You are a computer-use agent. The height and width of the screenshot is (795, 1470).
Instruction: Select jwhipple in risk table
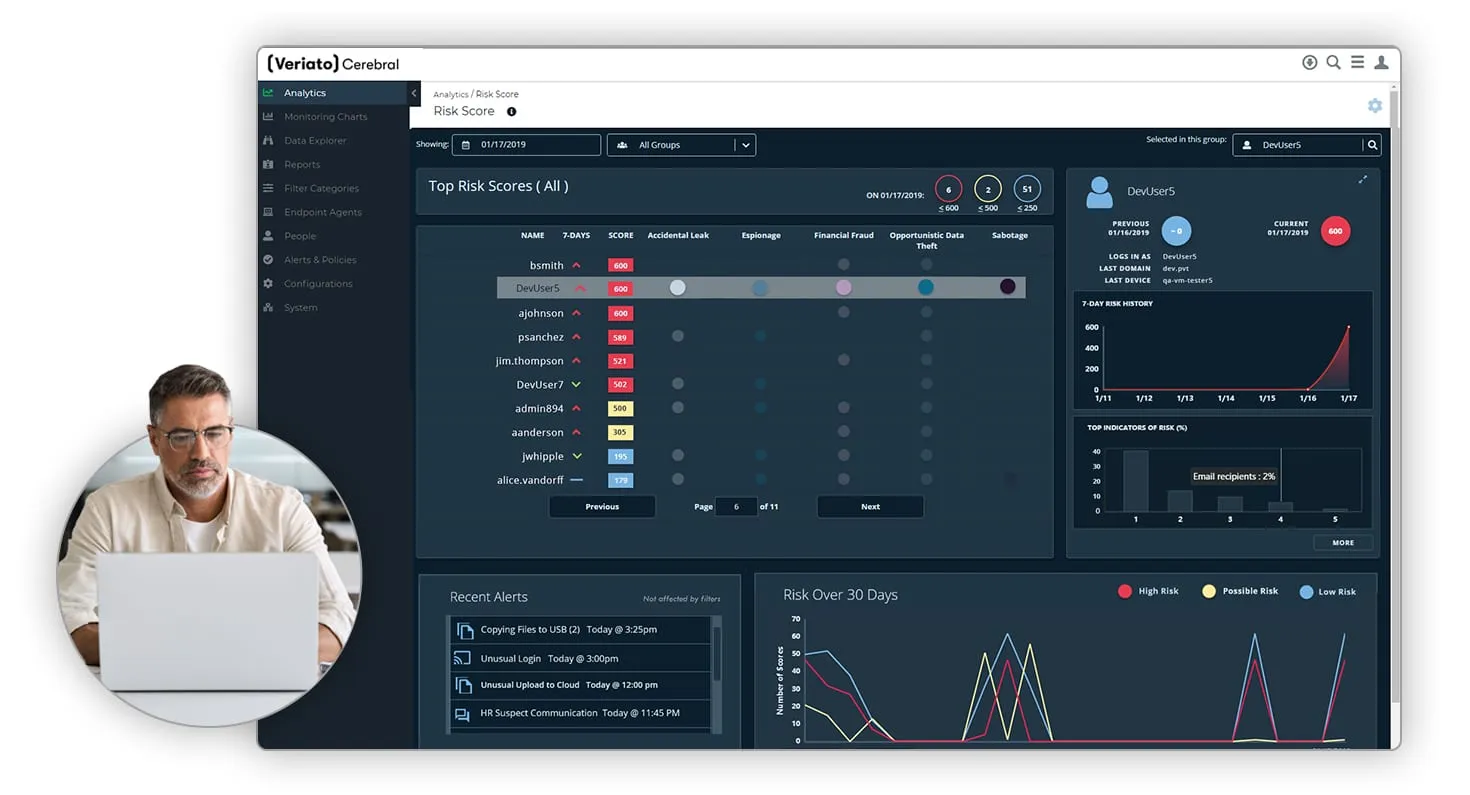543,457
